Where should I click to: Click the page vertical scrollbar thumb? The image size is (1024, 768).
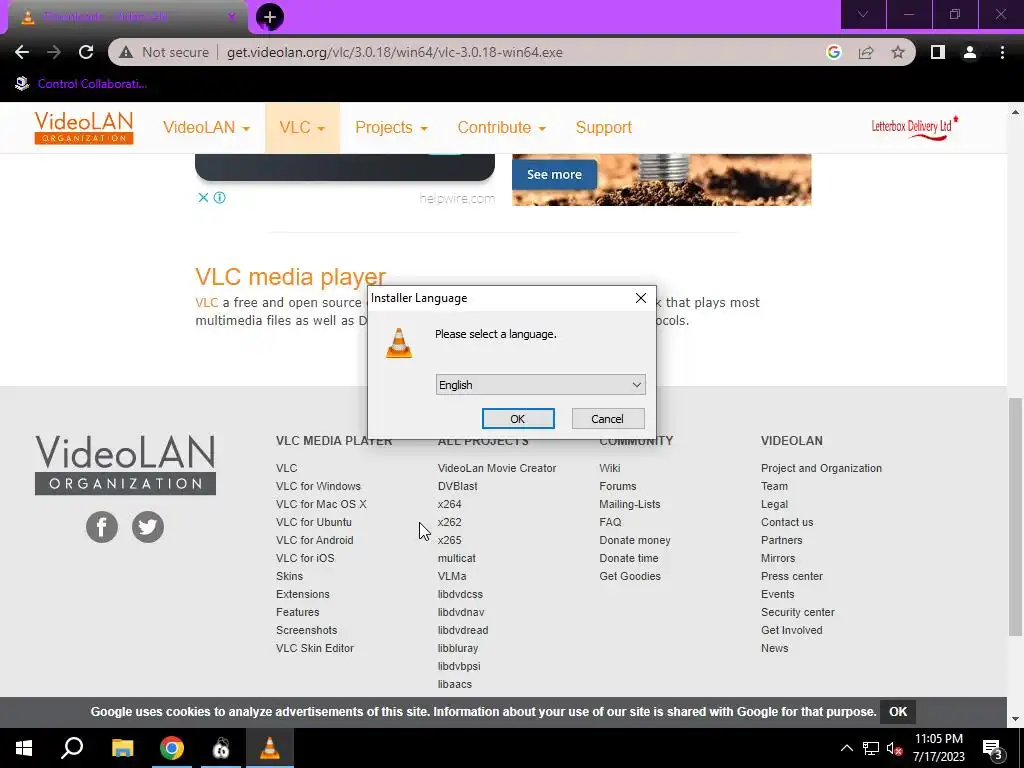[1015, 516]
